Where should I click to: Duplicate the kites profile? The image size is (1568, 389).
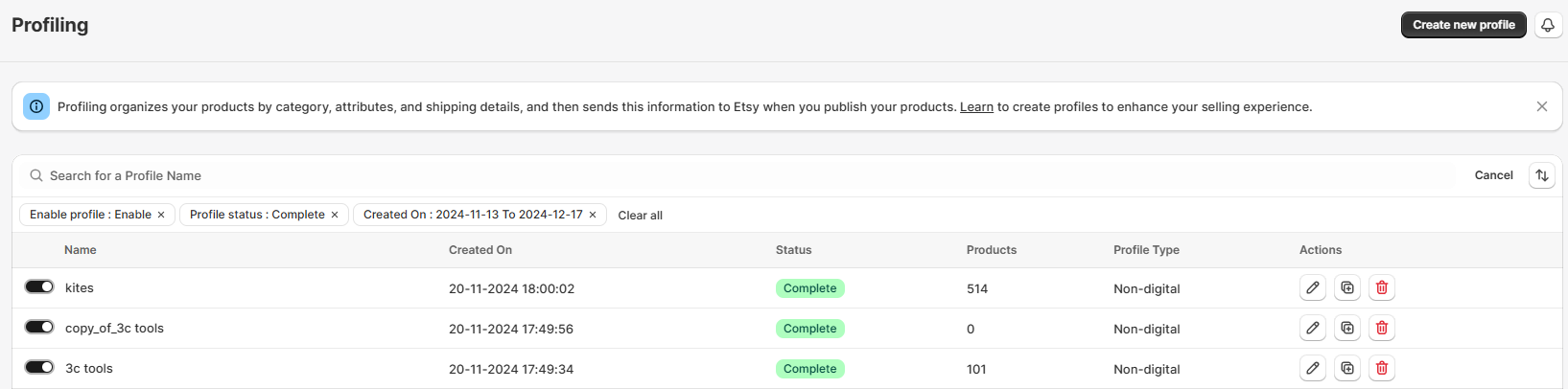click(1347, 287)
